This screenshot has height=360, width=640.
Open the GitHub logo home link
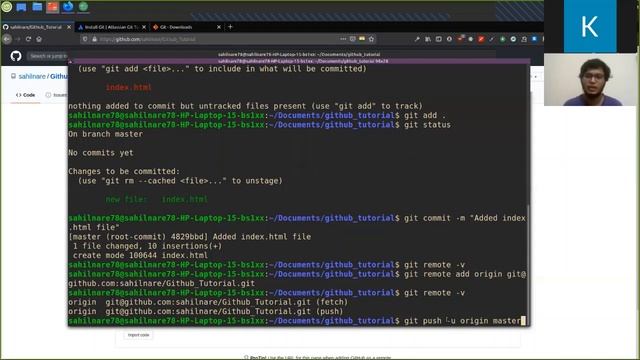click(x=16, y=56)
